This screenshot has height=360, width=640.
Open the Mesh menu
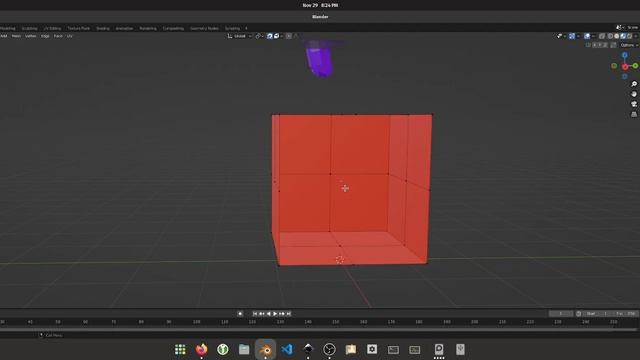point(16,36)
